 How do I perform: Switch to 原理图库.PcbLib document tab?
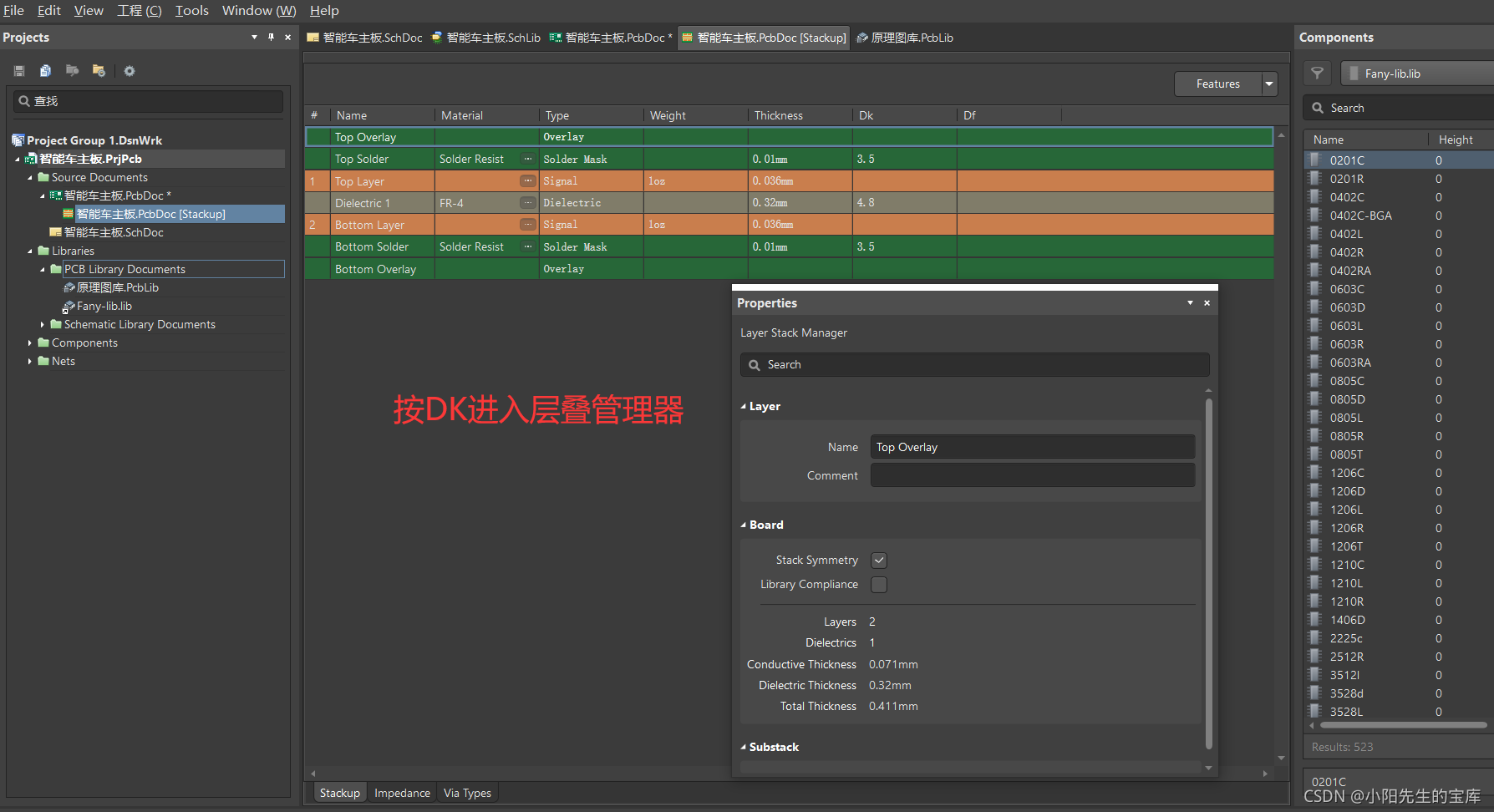click(905, 38)
